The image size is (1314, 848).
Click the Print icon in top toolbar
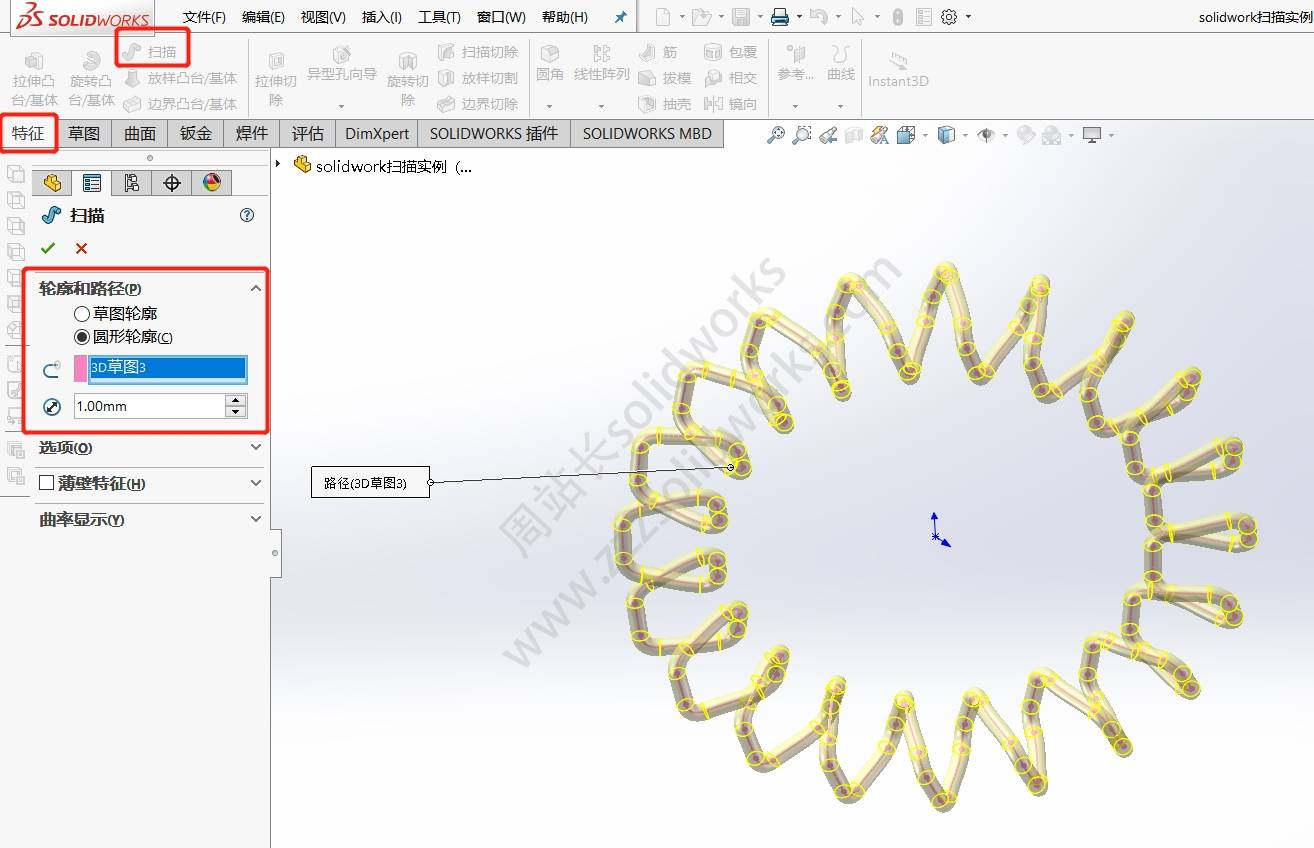(780, 17)
